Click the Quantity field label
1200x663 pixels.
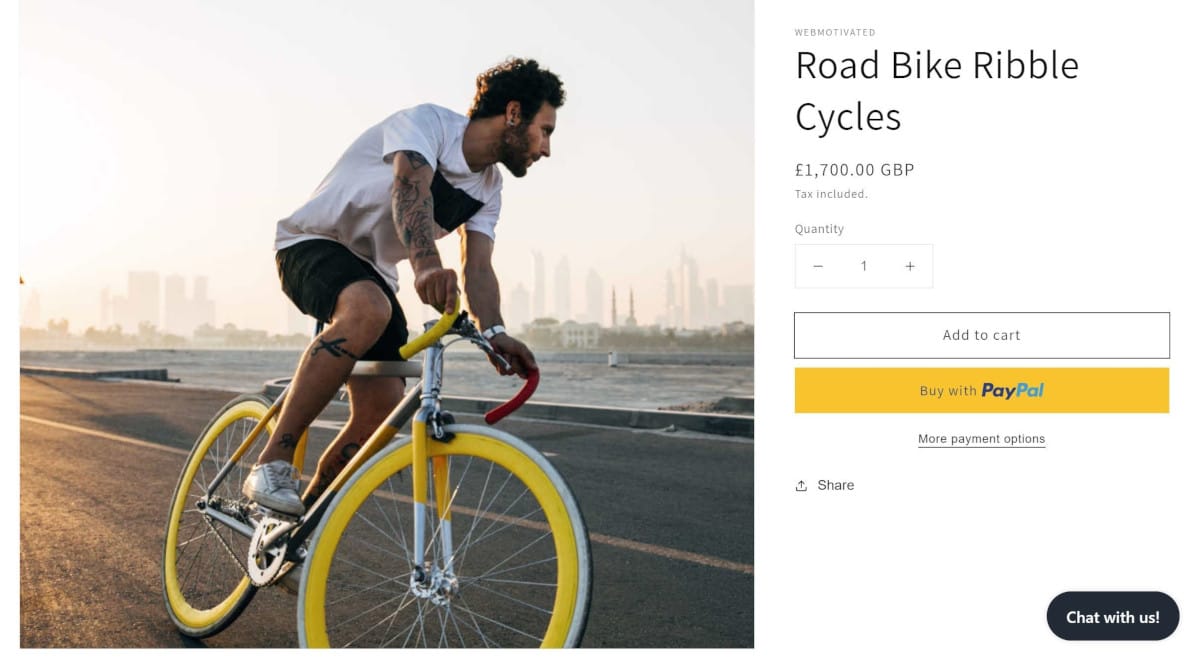[x=819, y=229]
